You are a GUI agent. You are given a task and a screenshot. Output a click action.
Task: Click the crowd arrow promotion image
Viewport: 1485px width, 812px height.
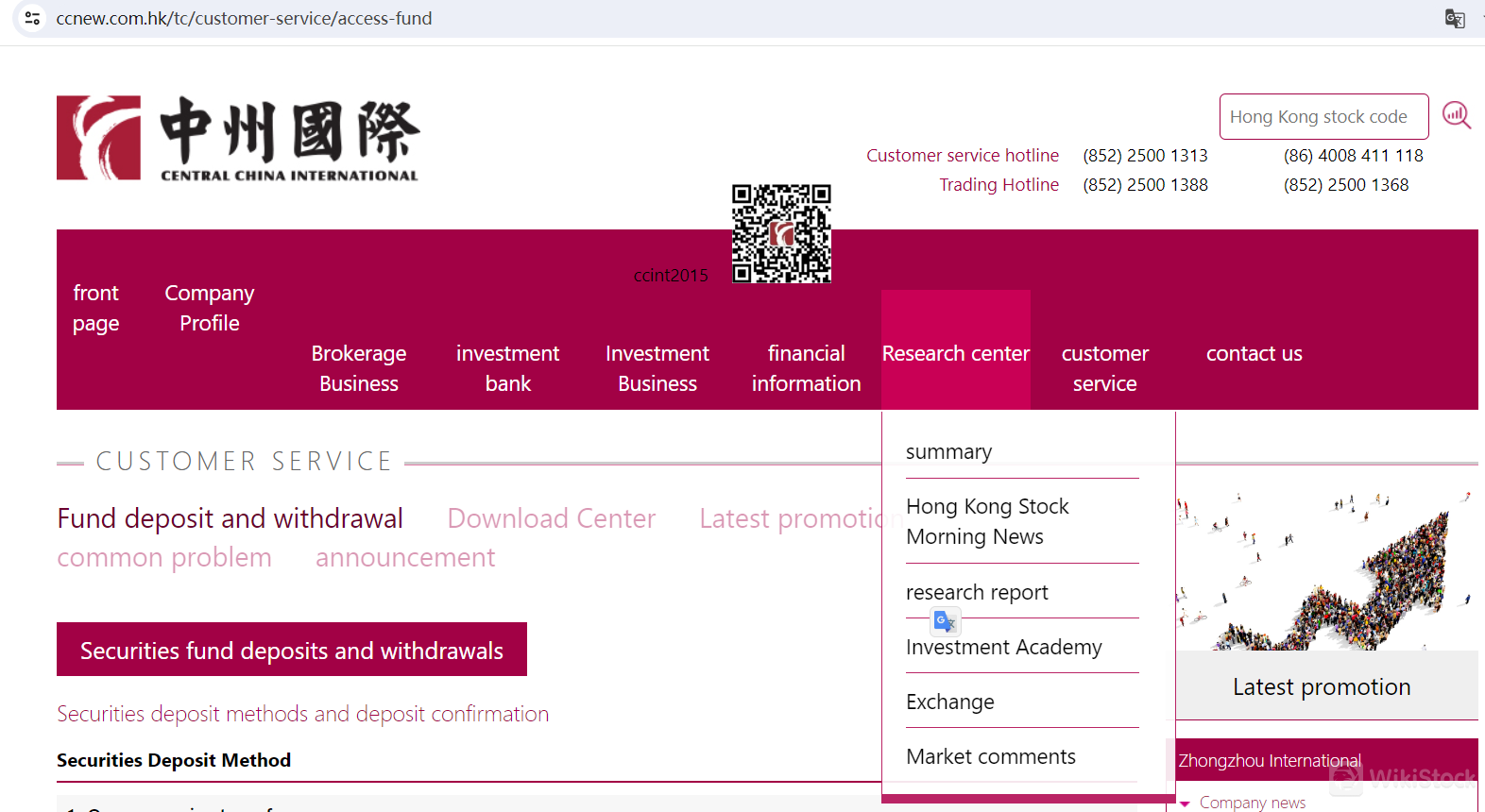(x=1327, y=570)
